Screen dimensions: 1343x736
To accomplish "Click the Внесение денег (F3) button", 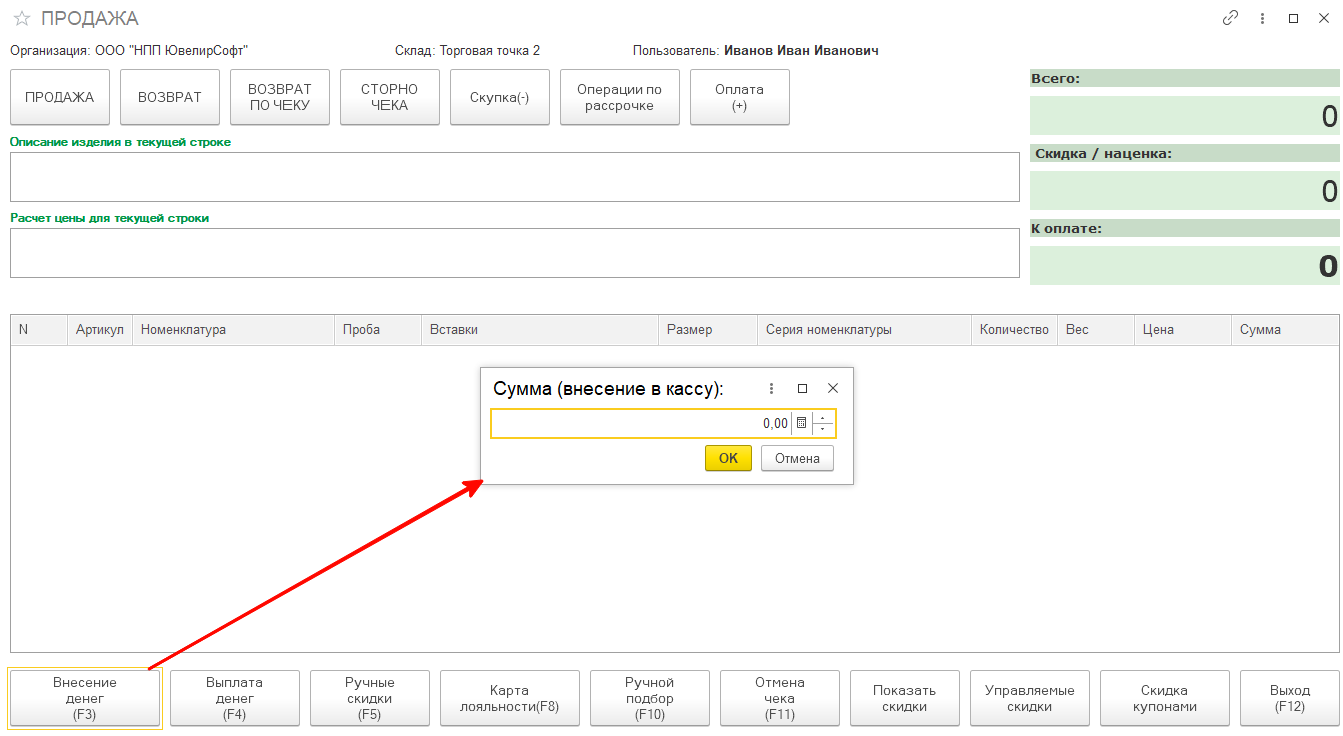I will tap(85, 698).
